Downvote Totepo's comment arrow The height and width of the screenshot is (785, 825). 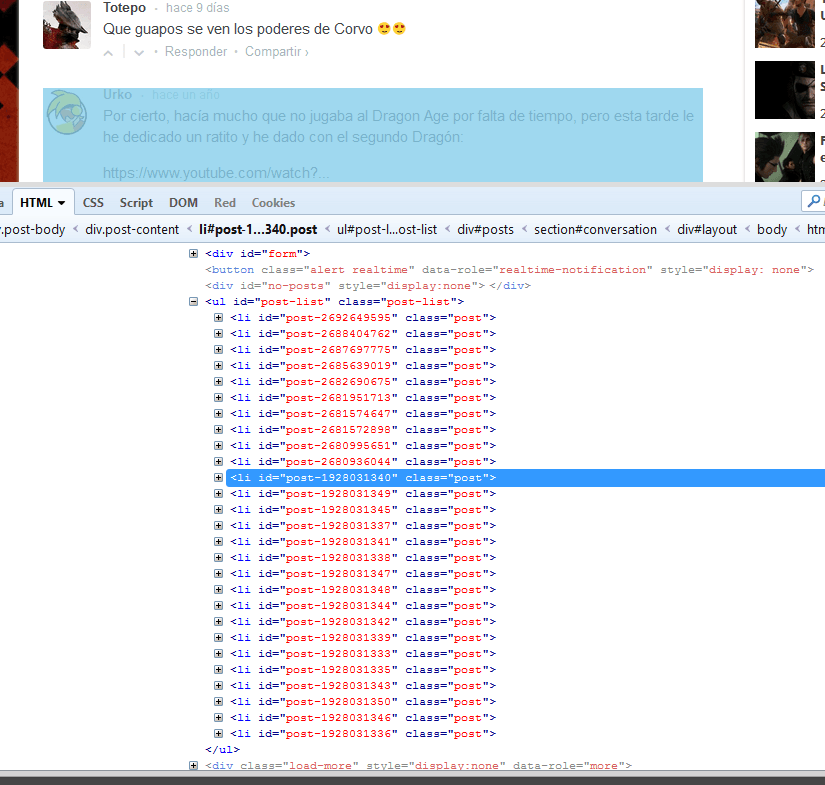click(139, 53)
